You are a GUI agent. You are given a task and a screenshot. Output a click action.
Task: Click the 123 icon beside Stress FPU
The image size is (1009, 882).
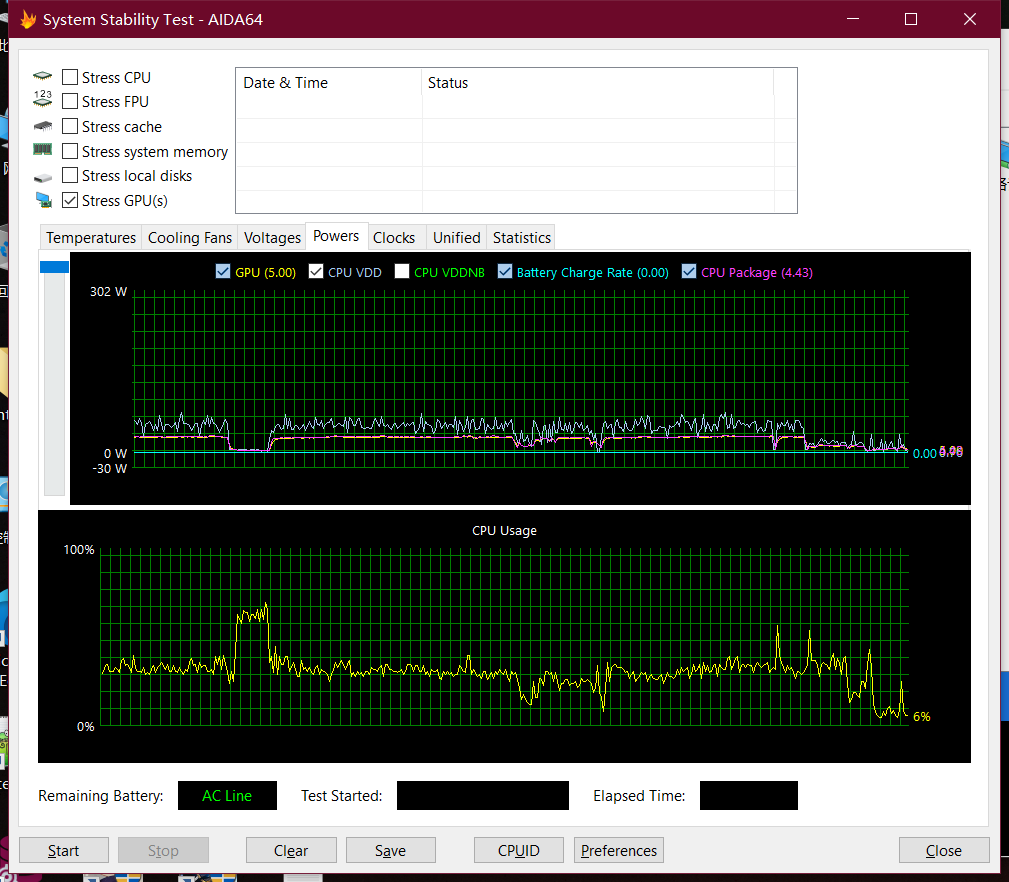(42, 98)
